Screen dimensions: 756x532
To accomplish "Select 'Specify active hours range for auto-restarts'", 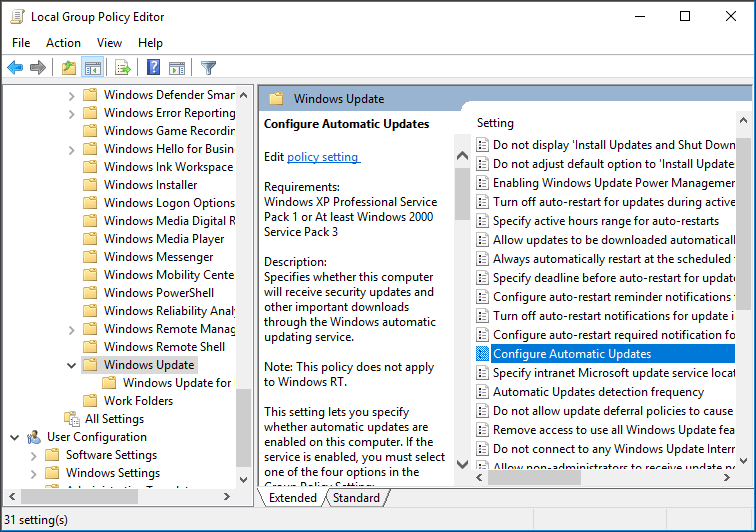I will (x=605, y=221).
